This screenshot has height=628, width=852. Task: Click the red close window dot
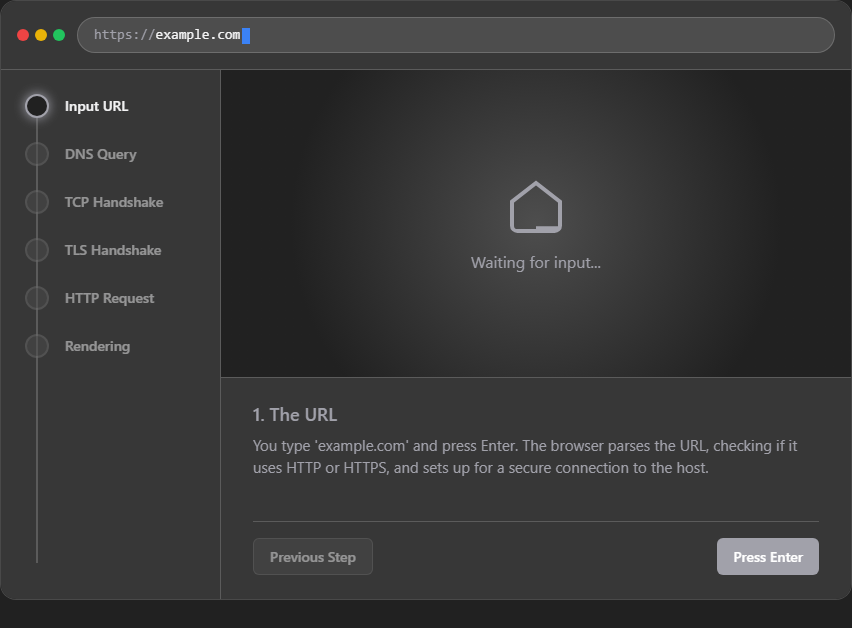pos(23,35)
